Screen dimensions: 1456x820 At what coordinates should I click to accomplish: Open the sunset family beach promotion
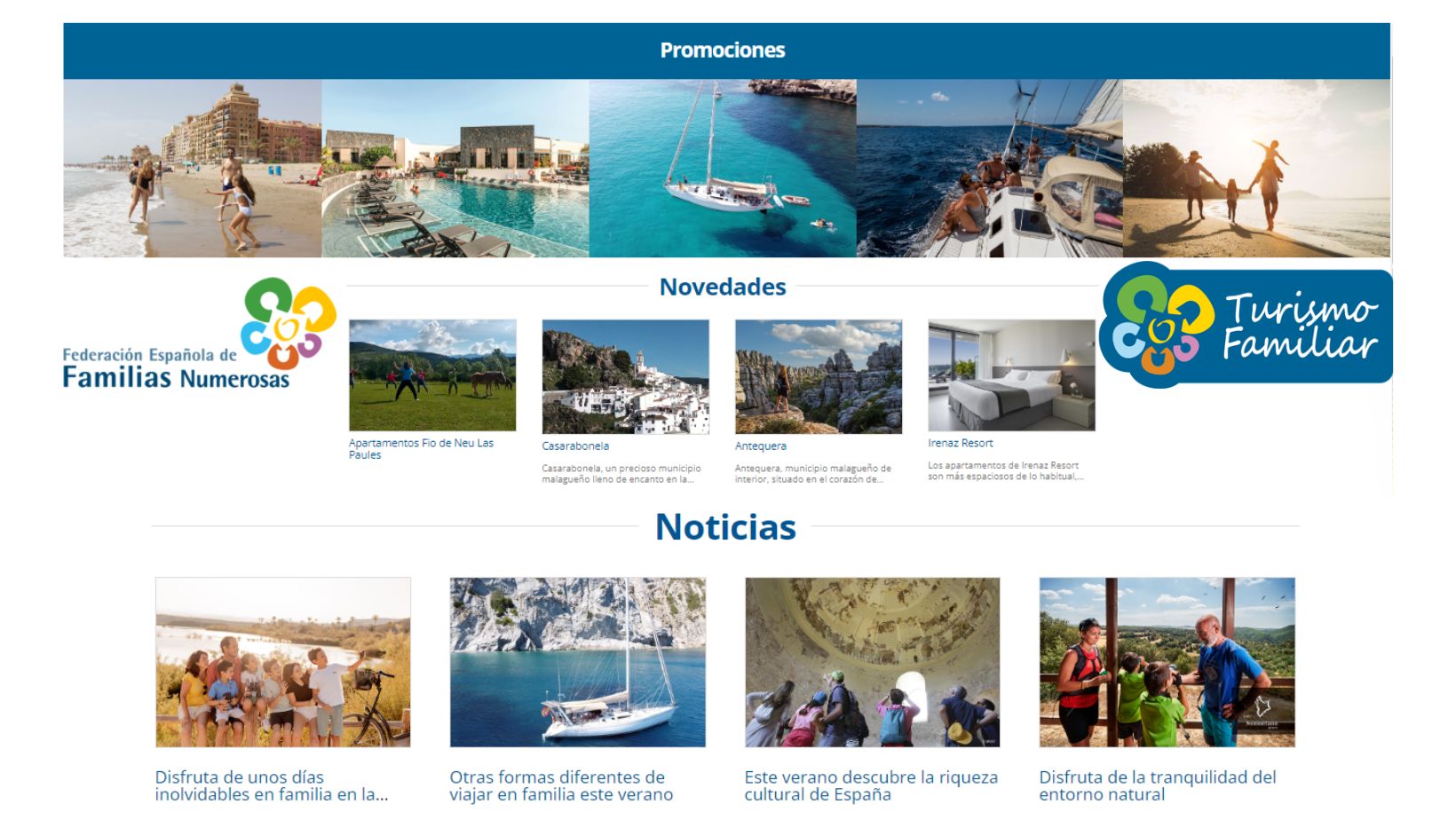(1256, 169)
